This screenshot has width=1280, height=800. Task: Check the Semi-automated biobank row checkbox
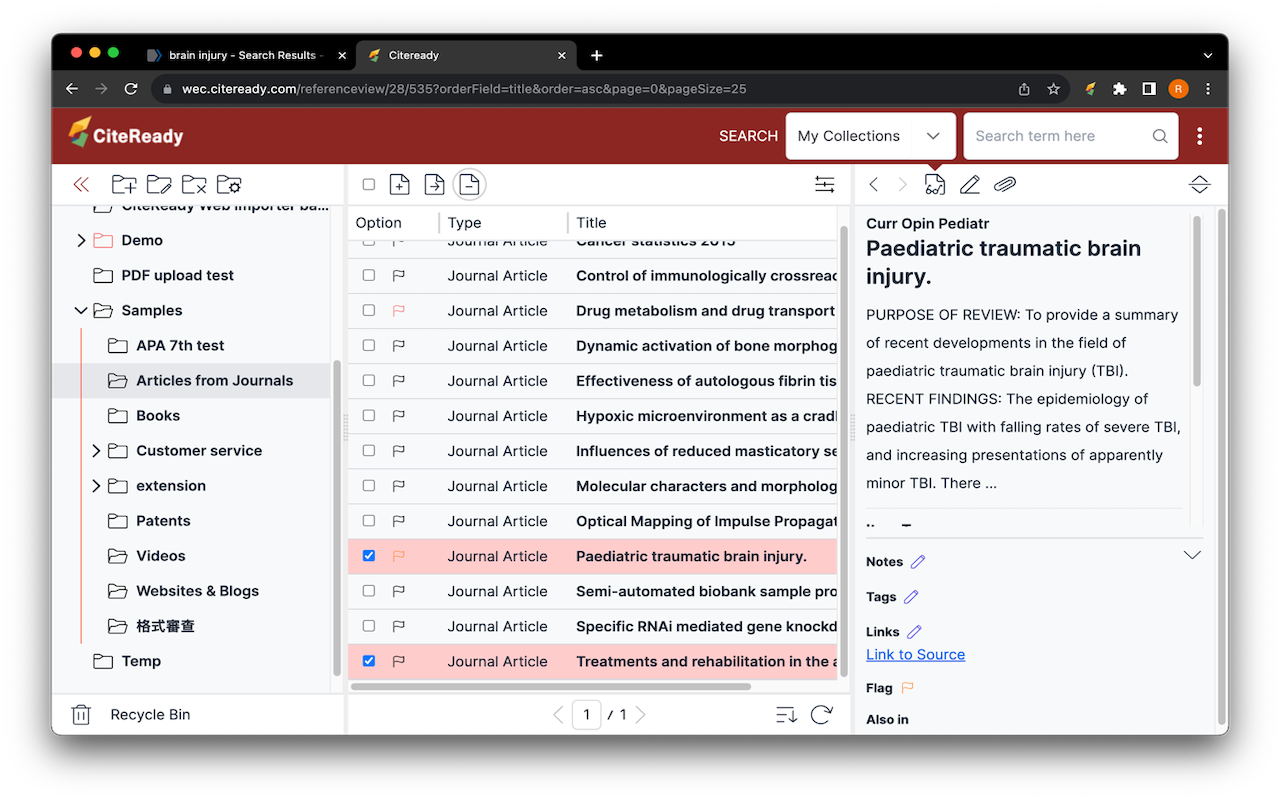(369, 591)
